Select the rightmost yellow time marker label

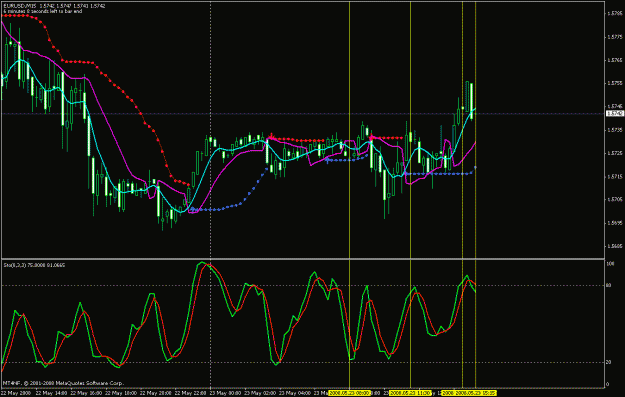pyautogui.click(x=476, y=393)
